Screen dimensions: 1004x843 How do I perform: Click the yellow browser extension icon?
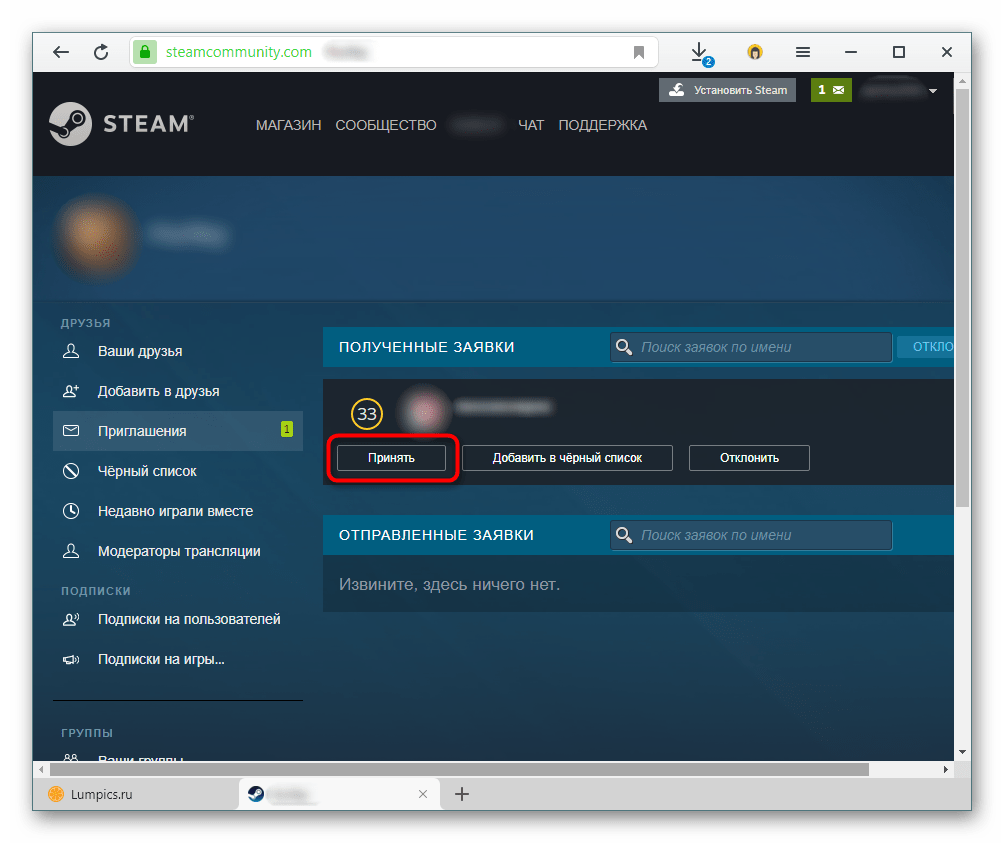[x=755, y=52]
